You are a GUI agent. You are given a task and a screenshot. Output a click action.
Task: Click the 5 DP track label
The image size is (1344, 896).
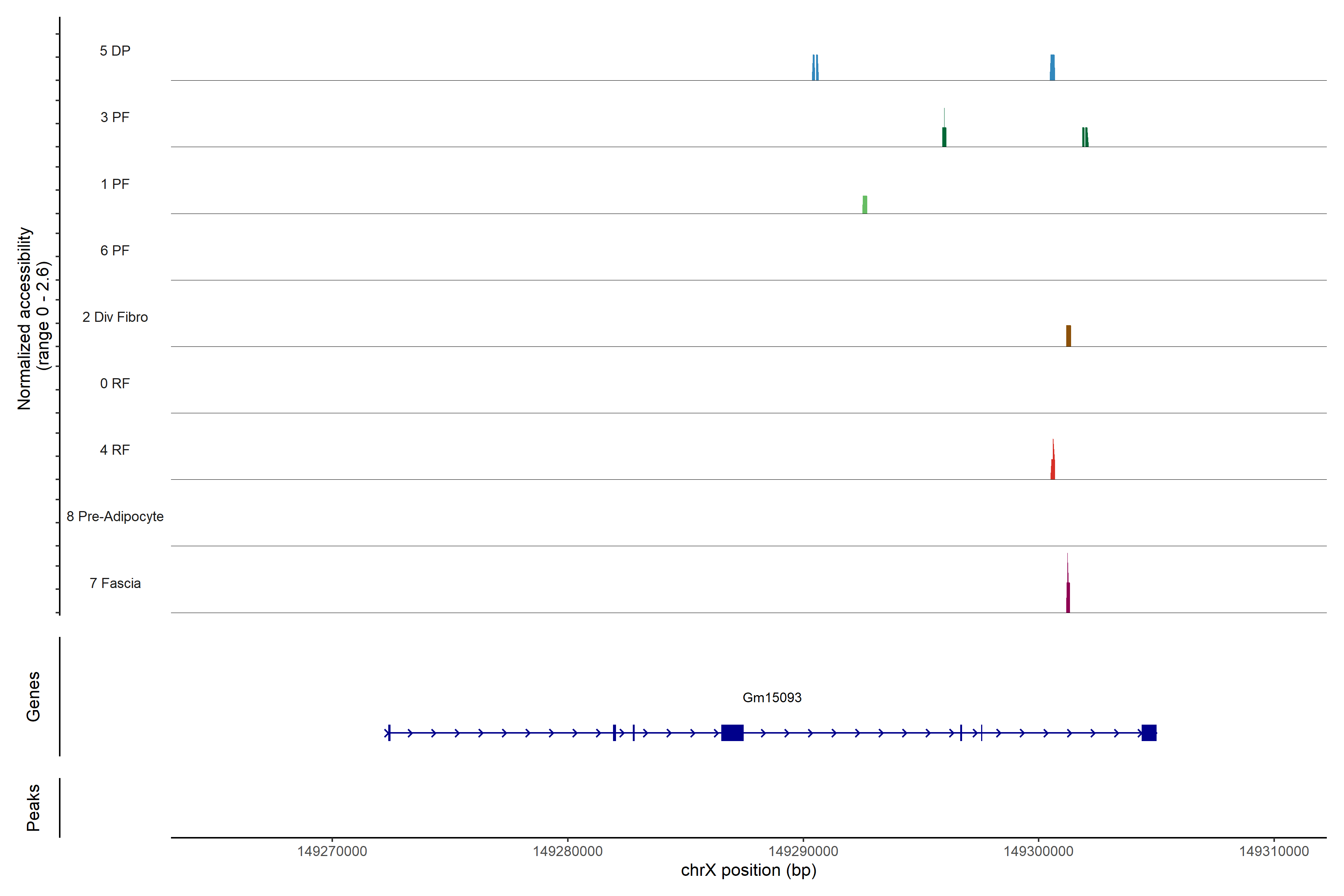point(115,51)
